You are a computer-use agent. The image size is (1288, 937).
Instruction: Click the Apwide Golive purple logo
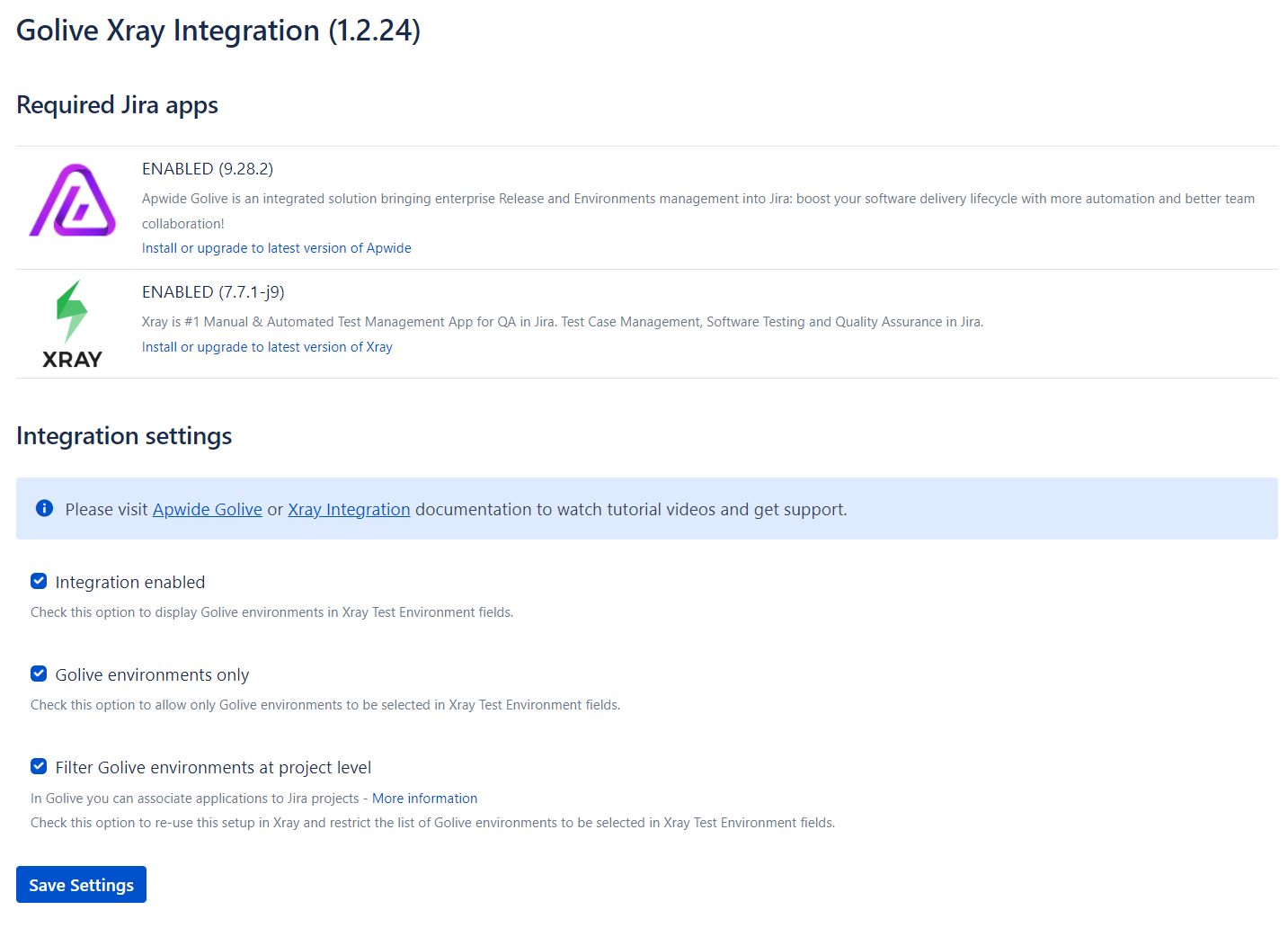click(73, 201)
